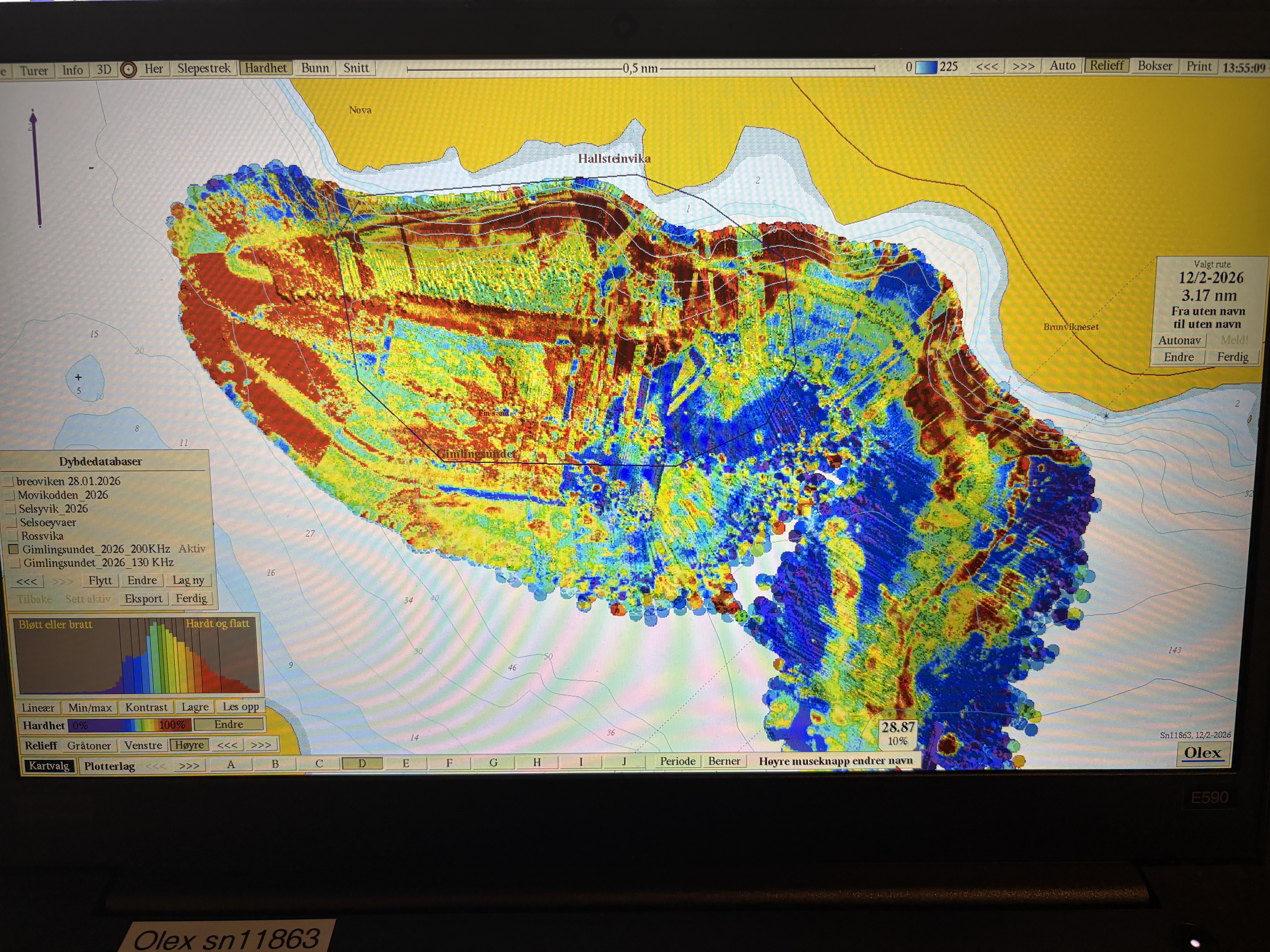The height and width of the screenshot is (952, 1270).
Task: Toggle the Gimlingsundet_2026_200KHz checkbox
Action: 13,549
